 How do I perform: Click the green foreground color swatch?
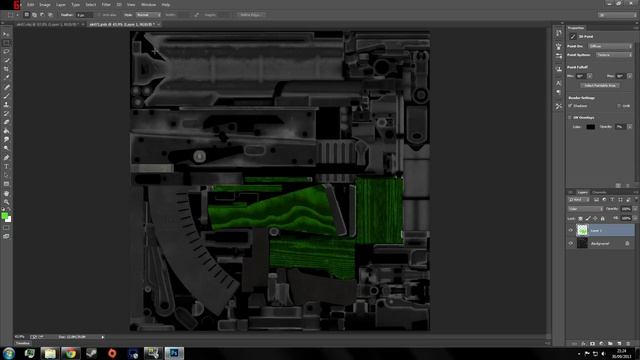pyautogui.click(x=4, y=216)
